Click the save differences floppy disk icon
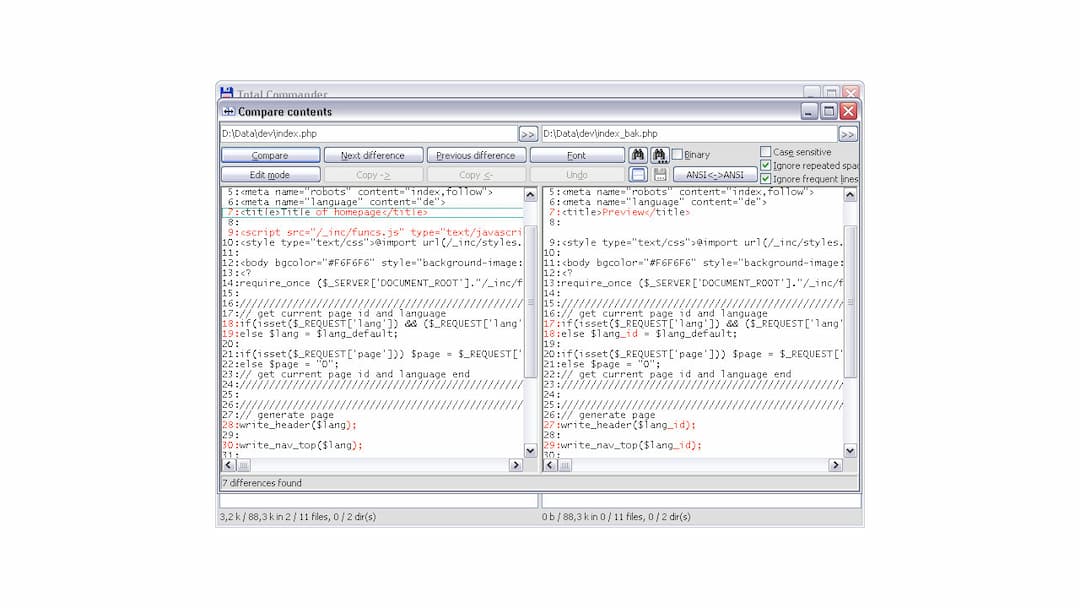The width and height of the screenshot is (1080, 608). 661,173
